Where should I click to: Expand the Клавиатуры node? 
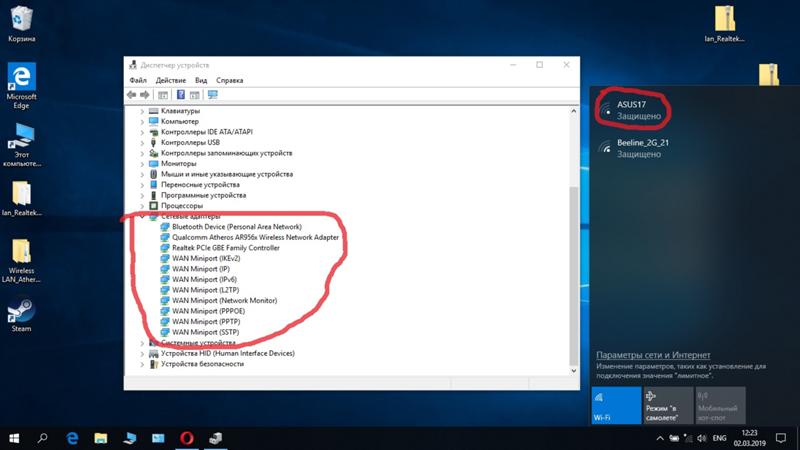[x=142, y=111]
